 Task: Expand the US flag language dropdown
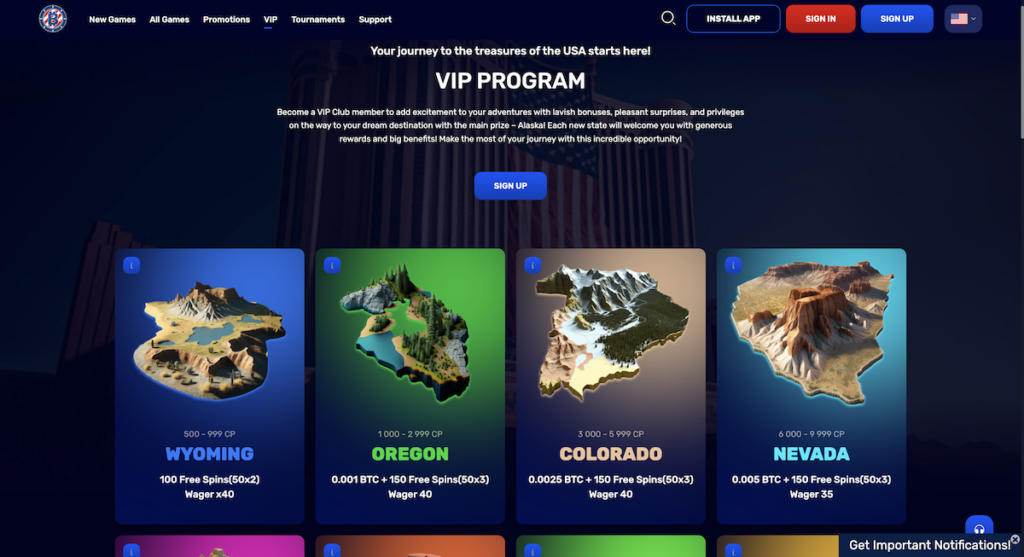(963, 19)
